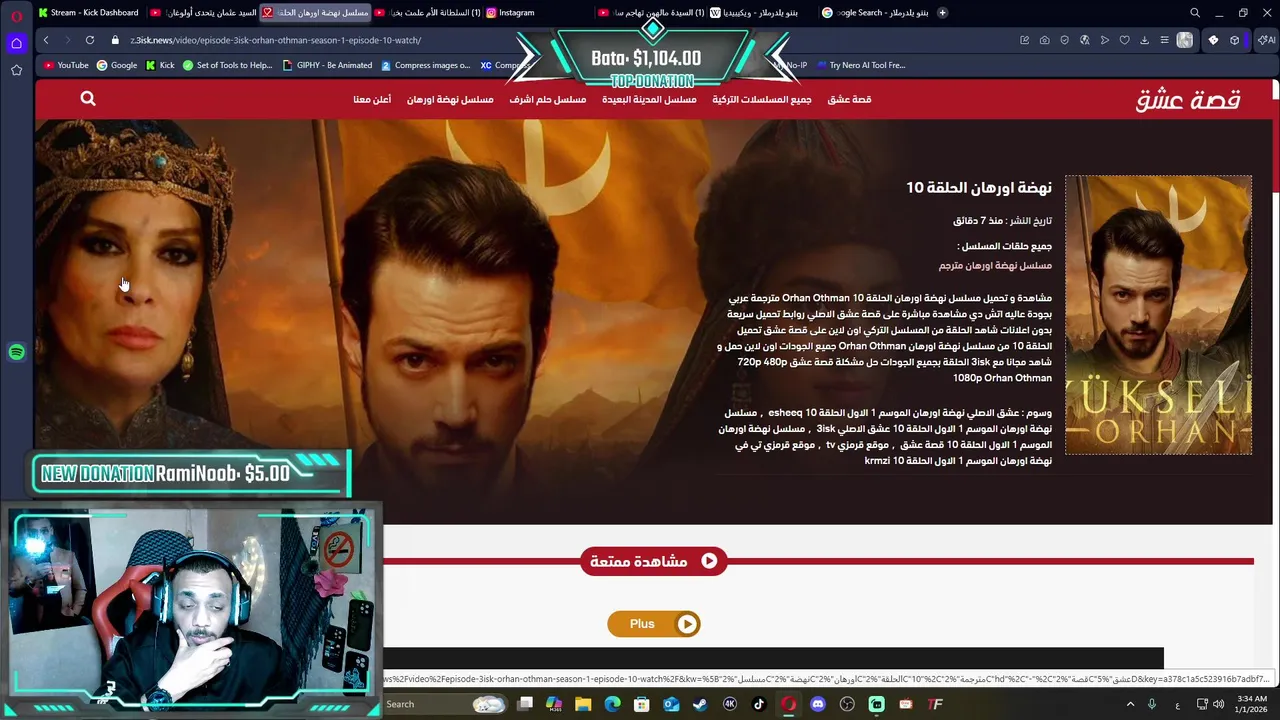Screen dimensions: 1280x720
Task: Open قصة عشق menu item
Action: click(x=849, y=99)
